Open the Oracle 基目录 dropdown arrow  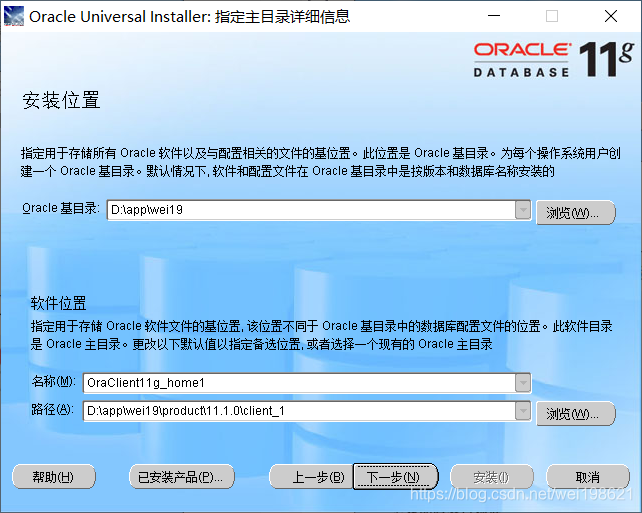522,210
